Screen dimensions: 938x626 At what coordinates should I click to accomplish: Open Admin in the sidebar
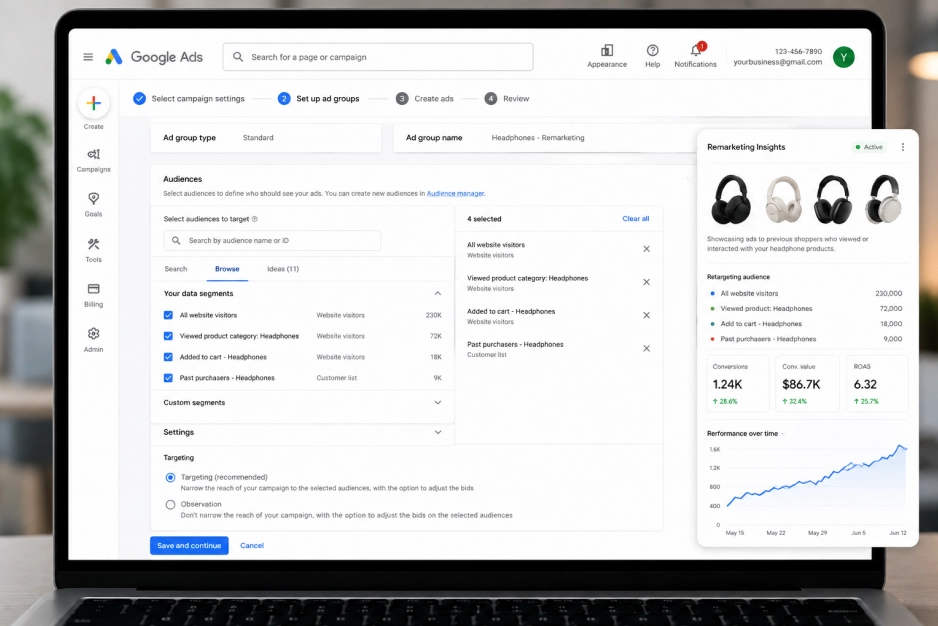pos(93,340)
